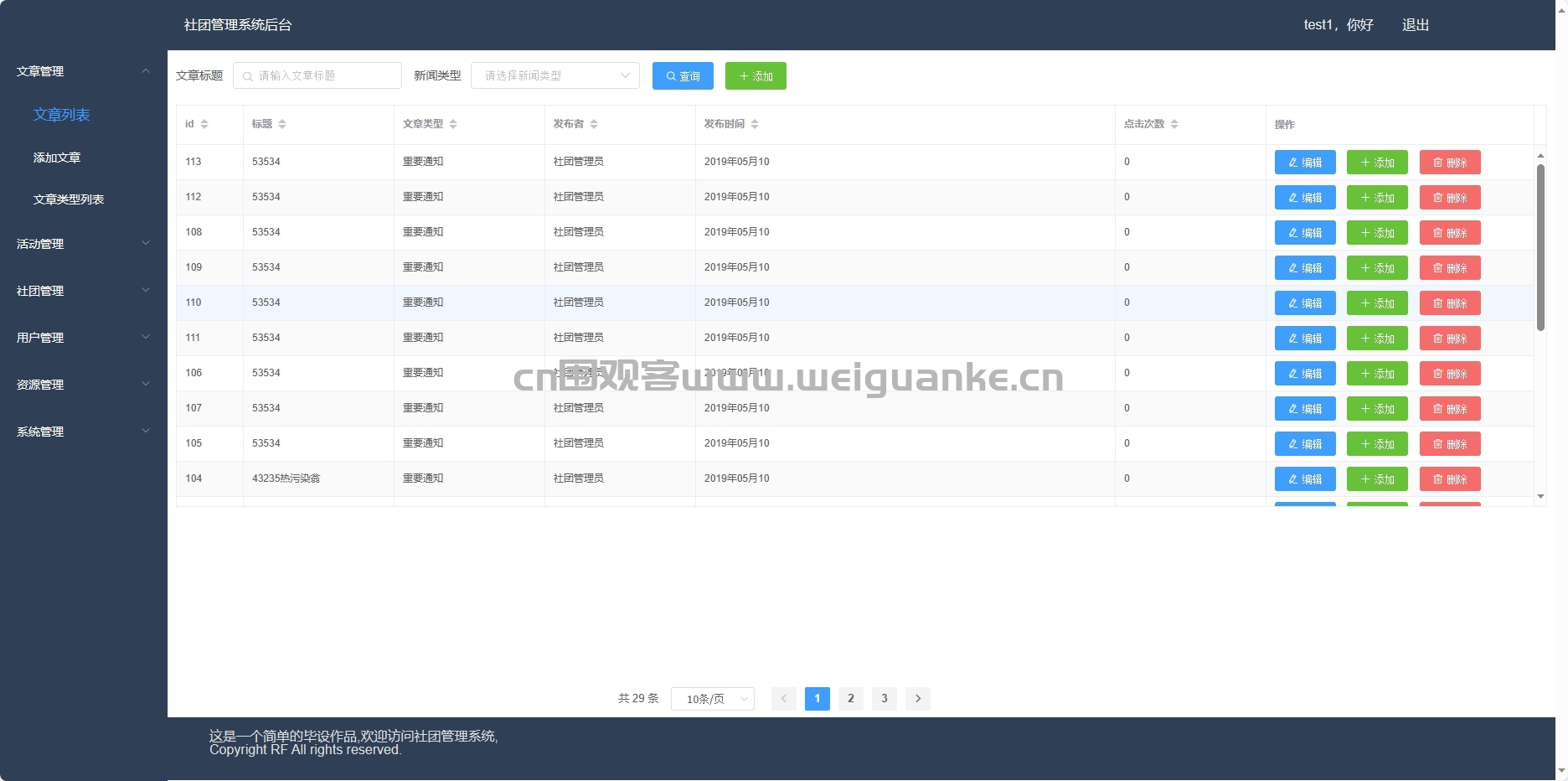1568x781 pixels.
Task: Sort table by 发布者 column
Action: click(594, 124)
